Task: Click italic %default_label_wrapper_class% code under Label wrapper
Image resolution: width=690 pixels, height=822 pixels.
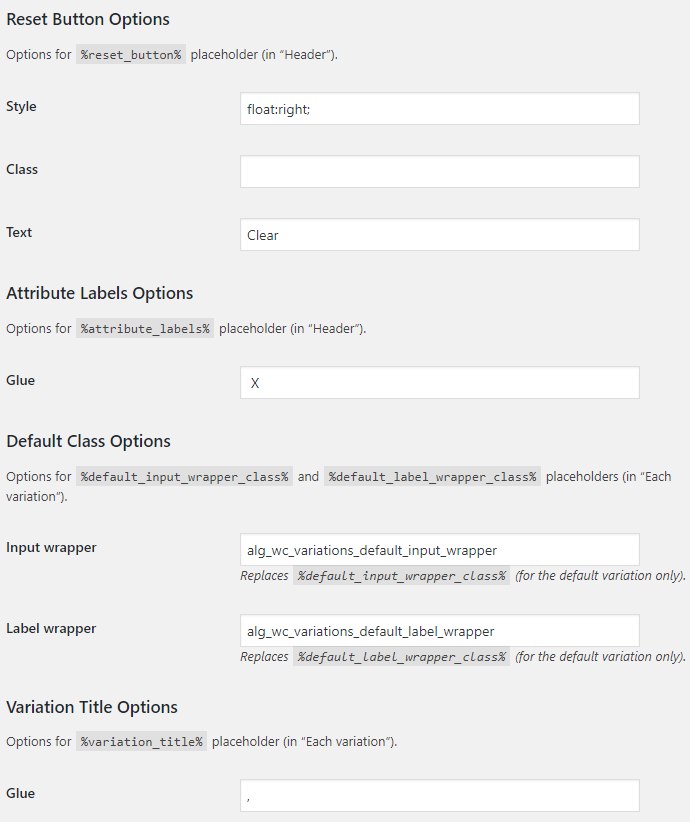Action: pos(401,657)
